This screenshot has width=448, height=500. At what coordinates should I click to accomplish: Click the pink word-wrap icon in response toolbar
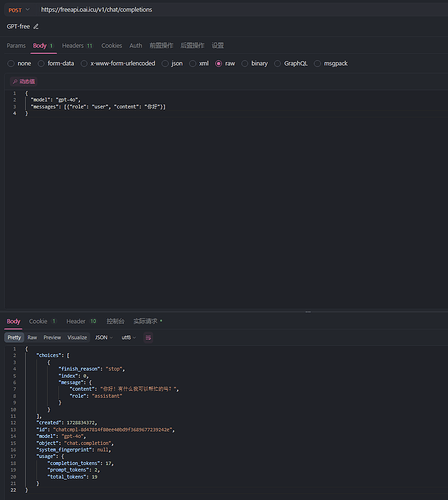pos(148,338)
